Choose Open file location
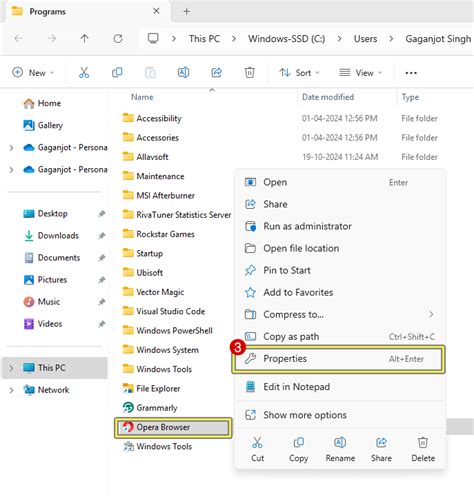The width and height of the screenshot is (474, 501). pos(340,248)
